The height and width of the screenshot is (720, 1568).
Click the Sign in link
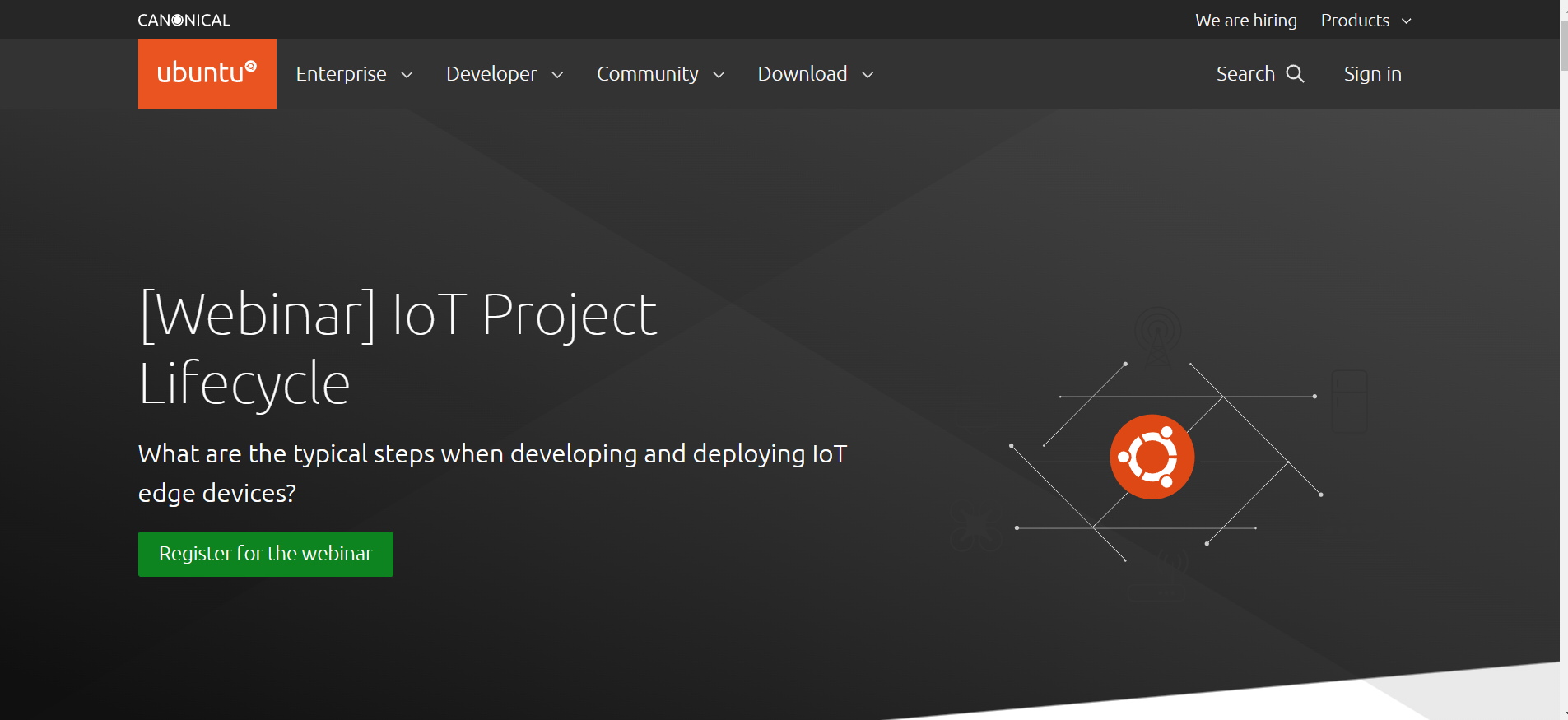pyautogui.click(x=1372, y=74)
